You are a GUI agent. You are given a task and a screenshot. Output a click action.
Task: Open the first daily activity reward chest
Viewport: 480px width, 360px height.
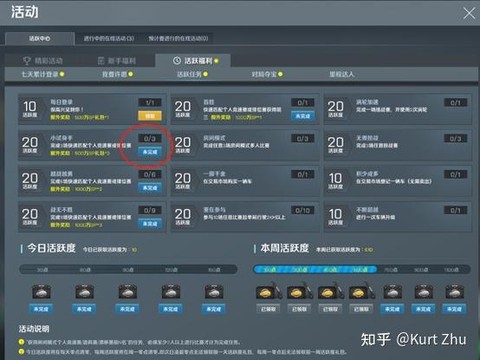pyautogui.click(x=41, y=292)
